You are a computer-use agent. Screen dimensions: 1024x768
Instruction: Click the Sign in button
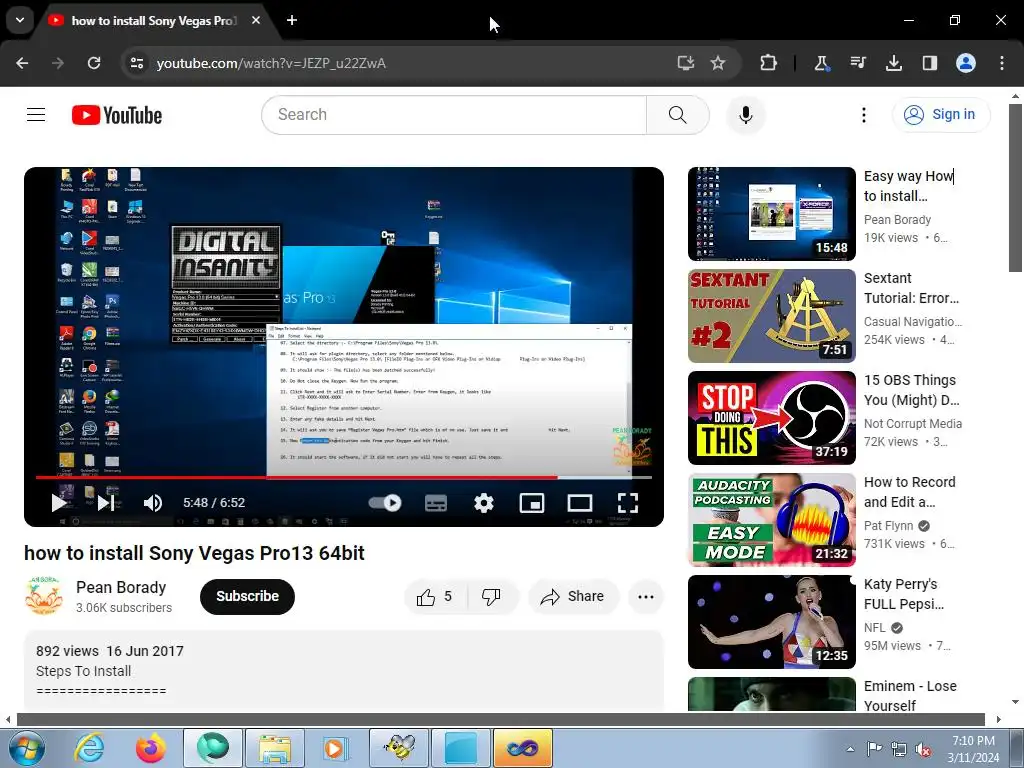pyautogui.click(x=940, y=115)
